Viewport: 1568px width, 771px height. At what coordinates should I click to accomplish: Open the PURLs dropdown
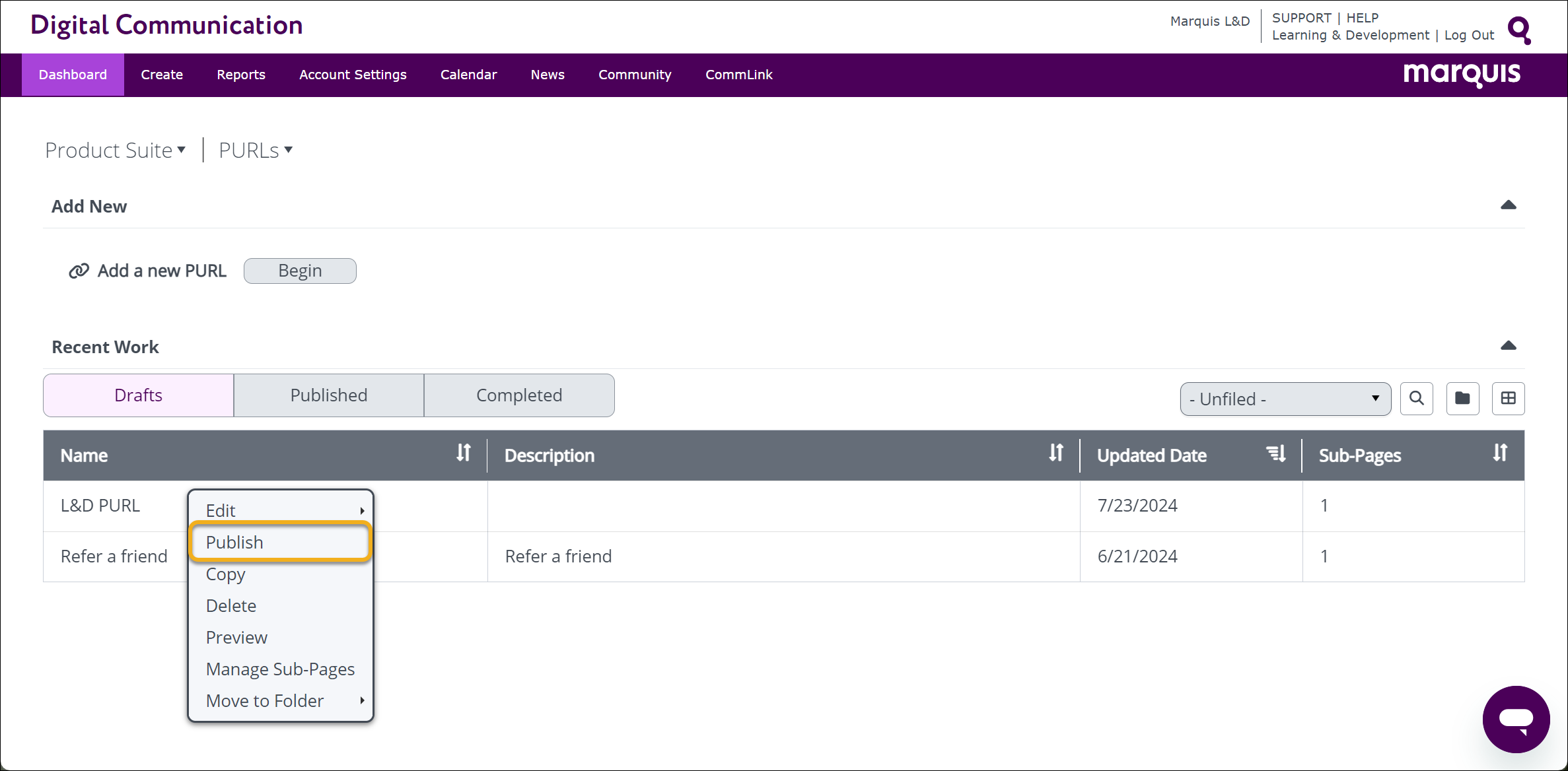(x=256, y=151)
